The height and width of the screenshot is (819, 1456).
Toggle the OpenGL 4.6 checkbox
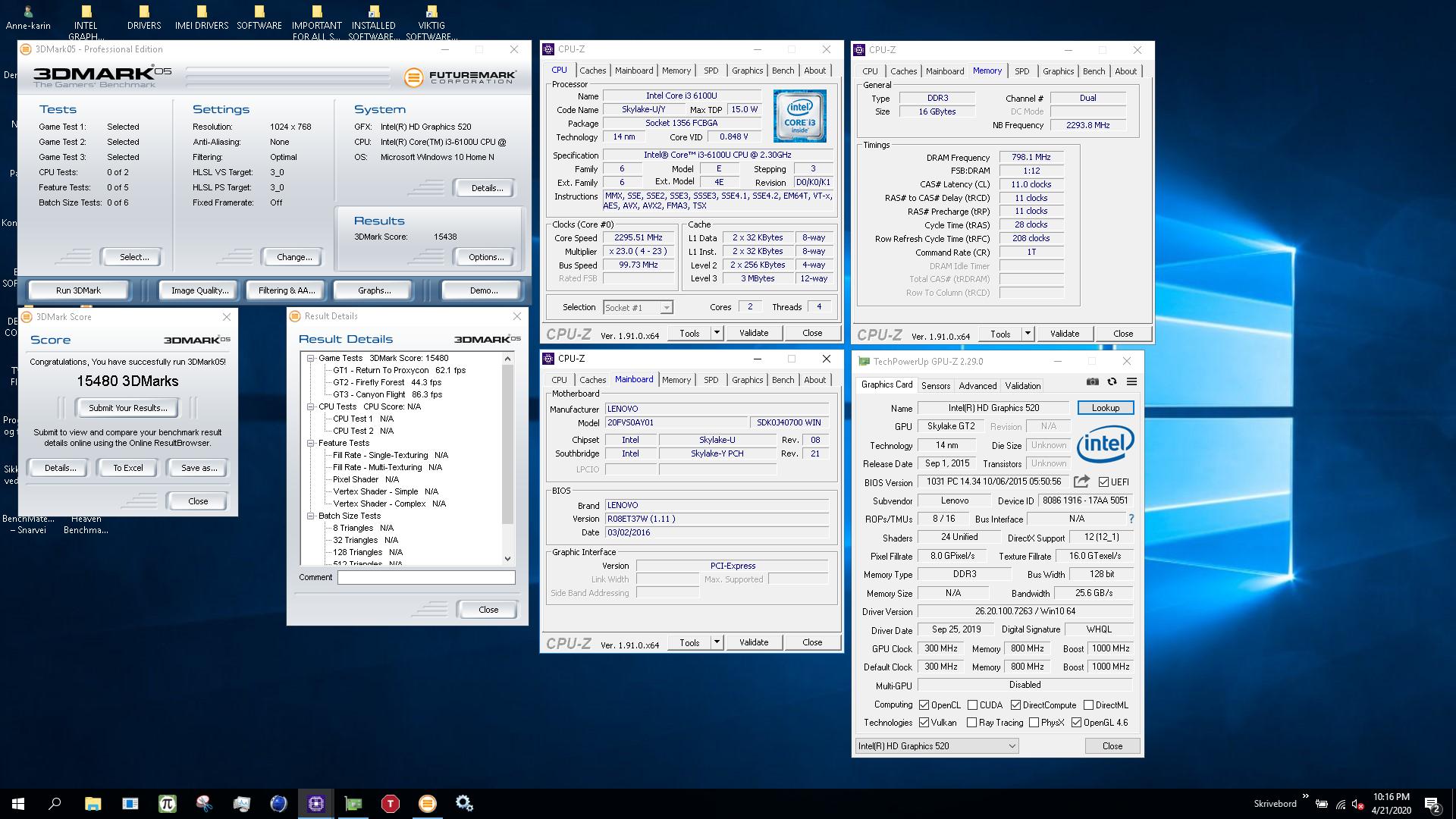(1076, 723)
